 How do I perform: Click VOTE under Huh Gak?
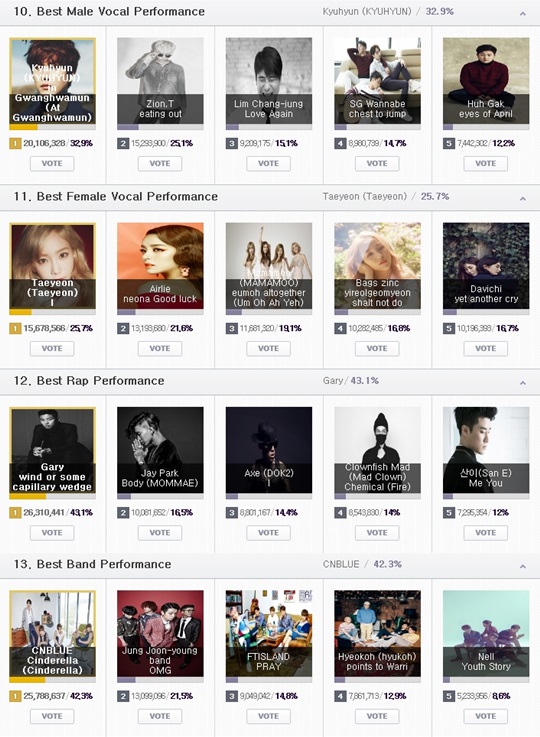pyautogui.click(x=485, y=164)
